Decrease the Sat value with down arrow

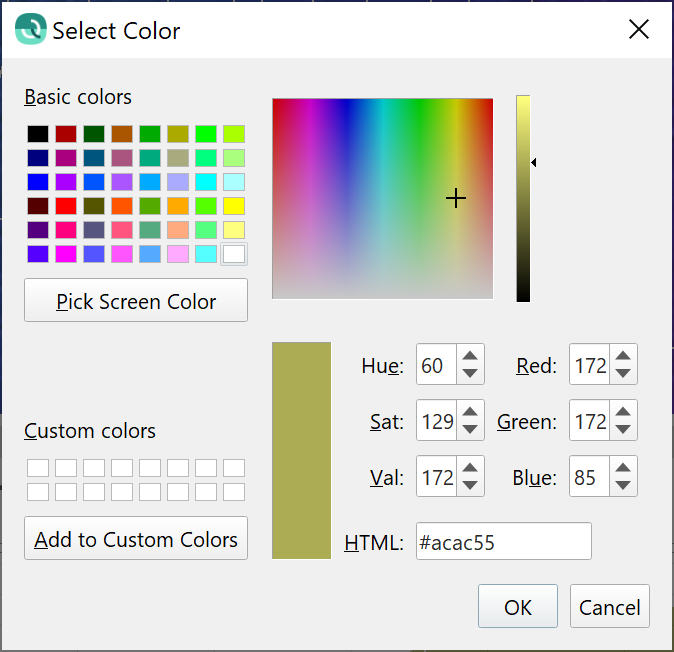pos(470,430)
